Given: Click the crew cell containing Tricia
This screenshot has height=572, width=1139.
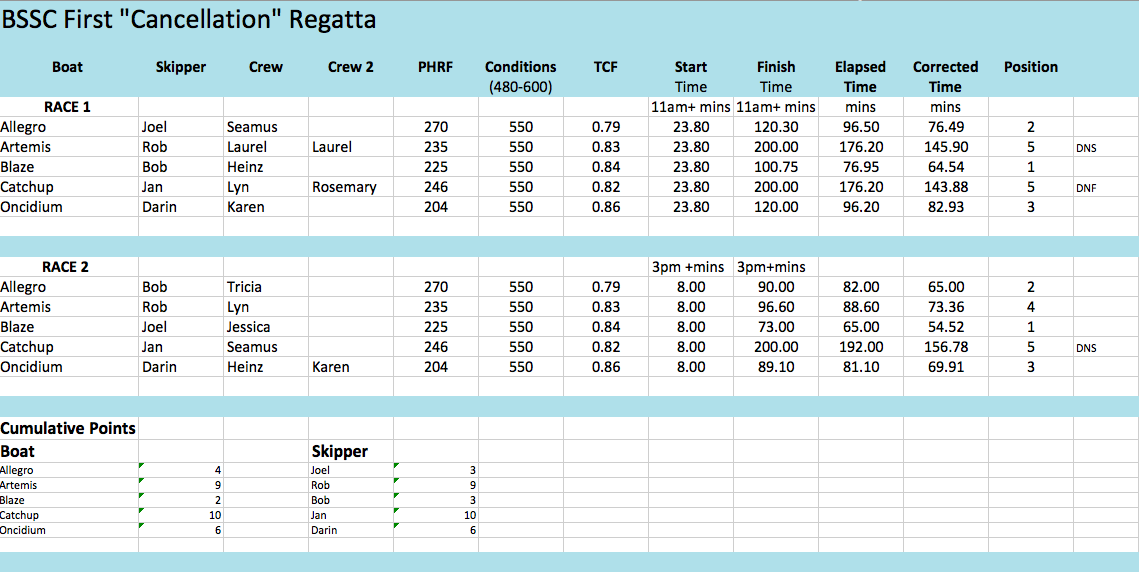Looking at the screenshot, I should coord(244,287).
